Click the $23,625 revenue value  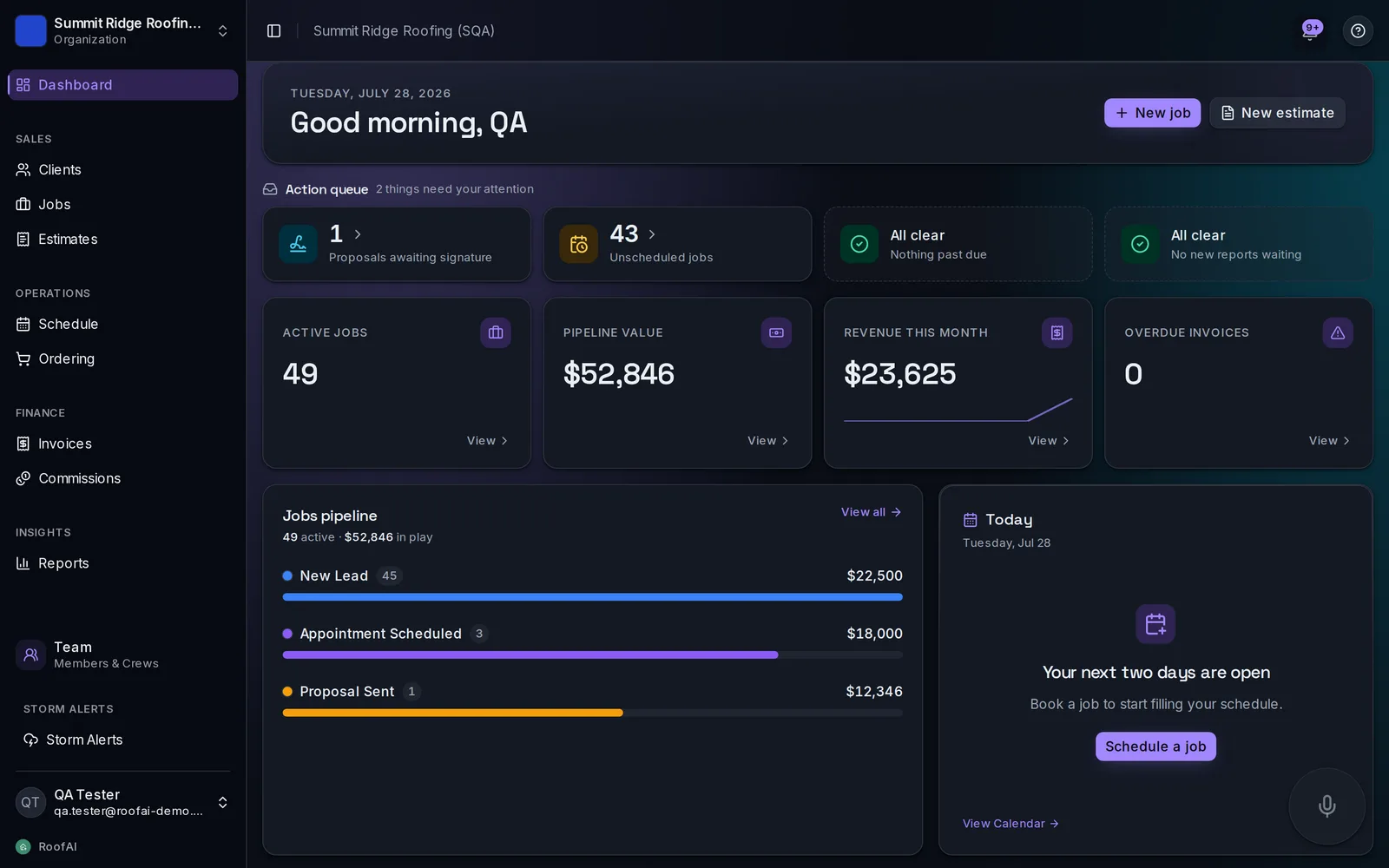(x=899, y=374)
